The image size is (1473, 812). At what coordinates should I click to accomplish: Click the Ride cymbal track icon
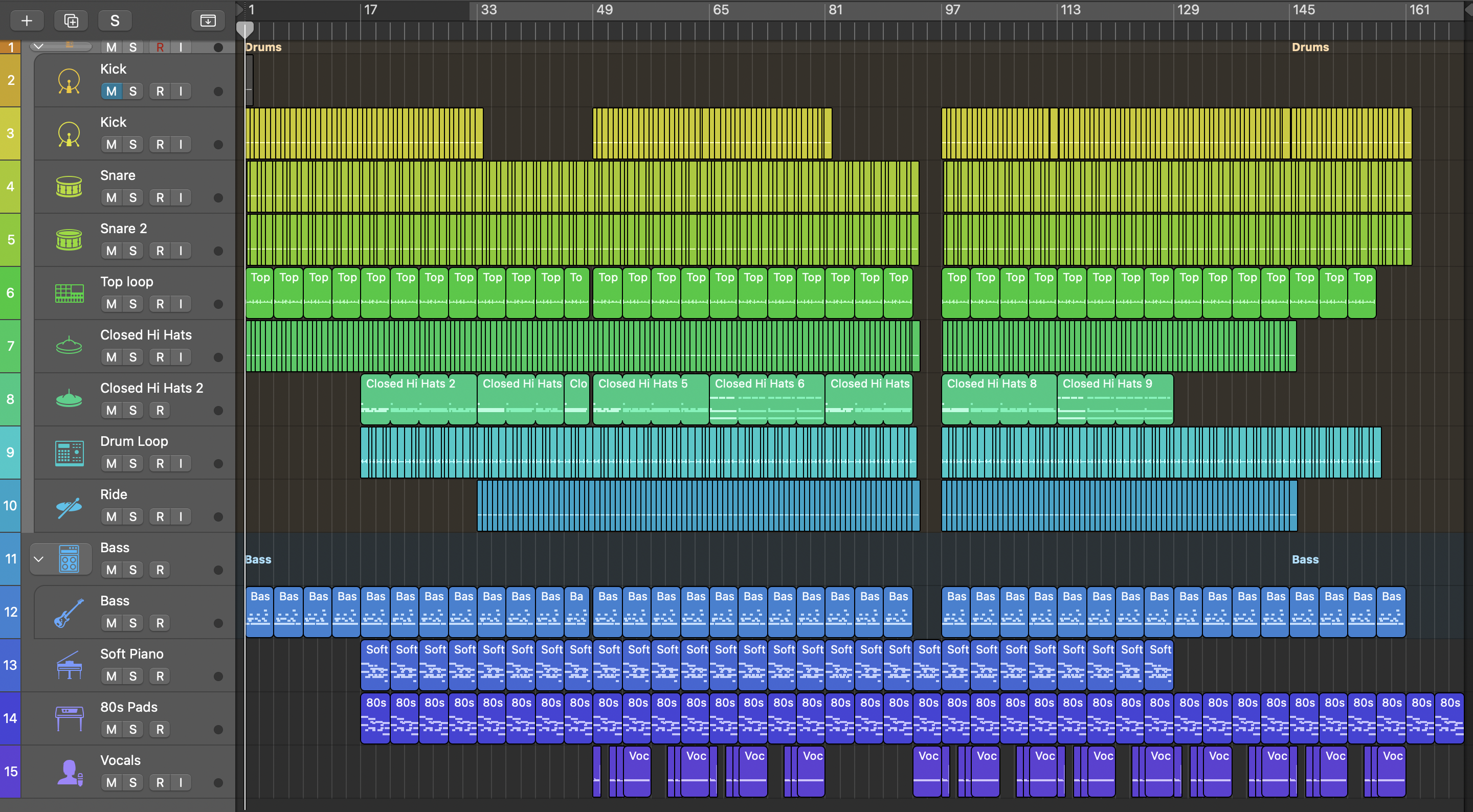coord(69,507)
